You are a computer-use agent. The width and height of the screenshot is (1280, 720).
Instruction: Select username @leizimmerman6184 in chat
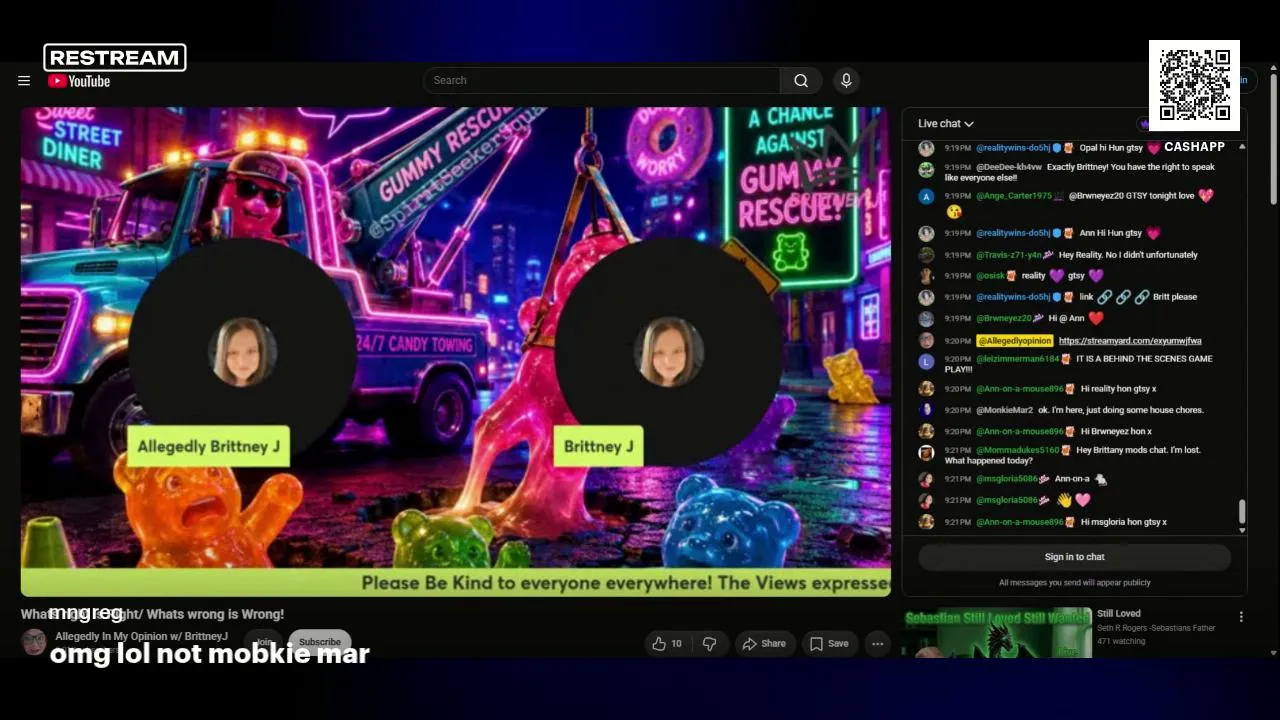pyautogui.click(x=1017, y=359)
